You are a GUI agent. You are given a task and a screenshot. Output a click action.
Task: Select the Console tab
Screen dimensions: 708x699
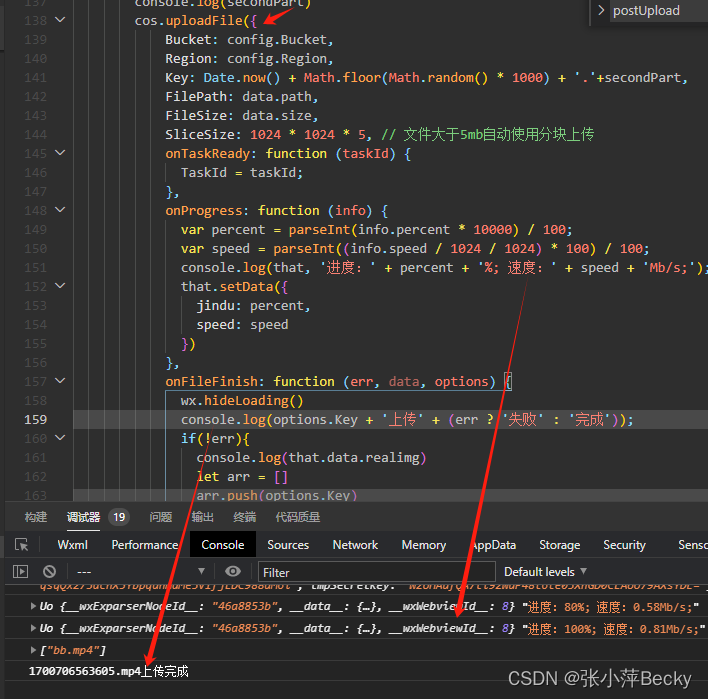pos(223,545)
